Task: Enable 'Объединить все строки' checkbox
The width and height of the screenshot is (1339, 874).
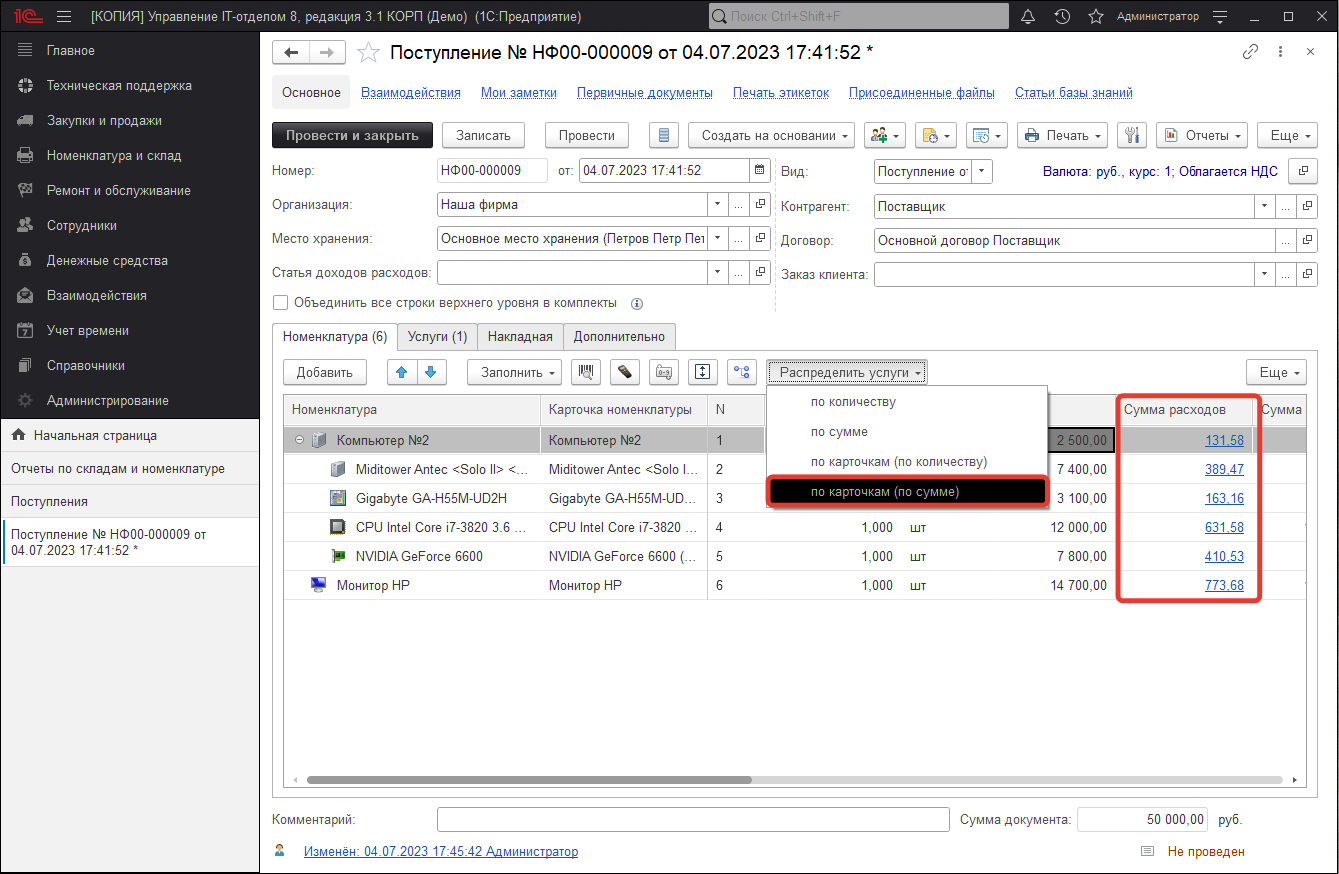Action: 280,303
